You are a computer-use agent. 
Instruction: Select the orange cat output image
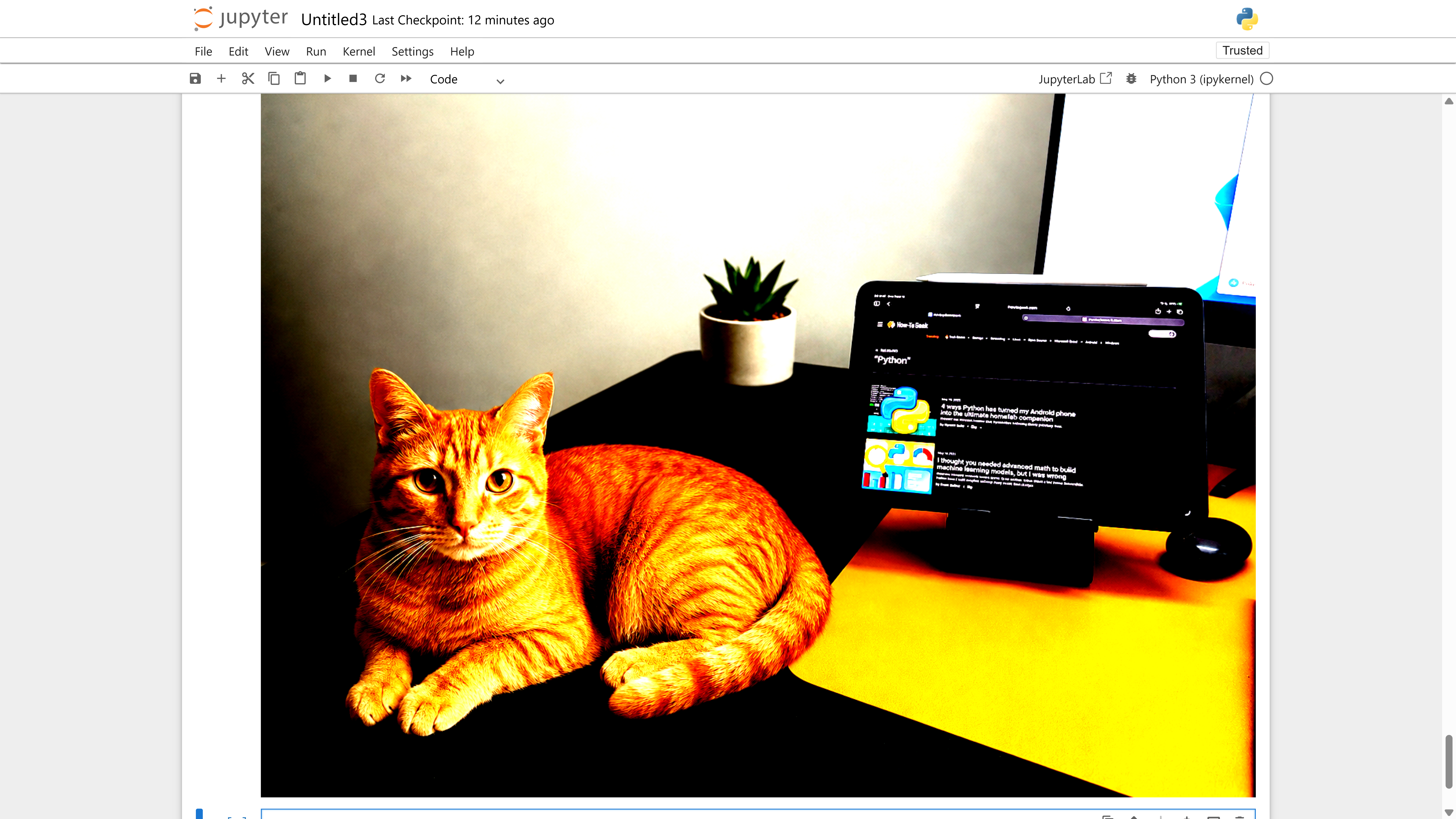758,445
